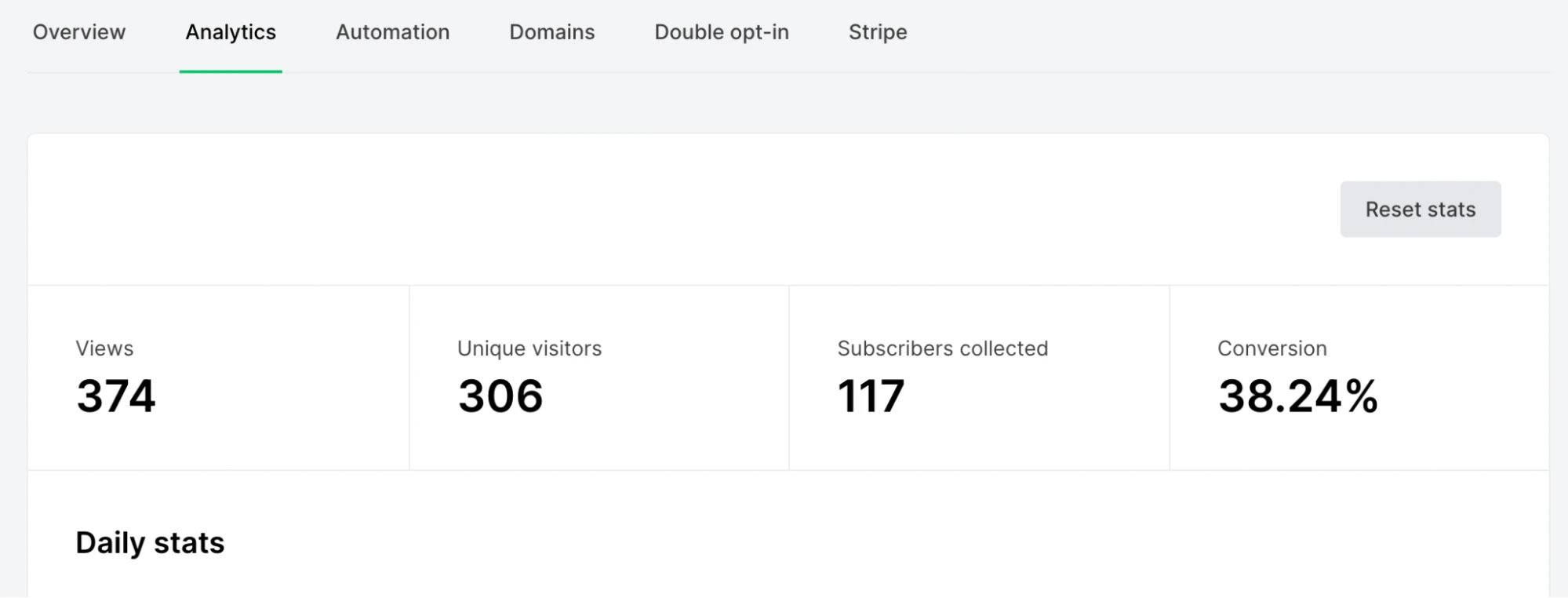Select the 306 unique visitors number
This screenshot has height=598, width=1568.
[x=500, y=396]
